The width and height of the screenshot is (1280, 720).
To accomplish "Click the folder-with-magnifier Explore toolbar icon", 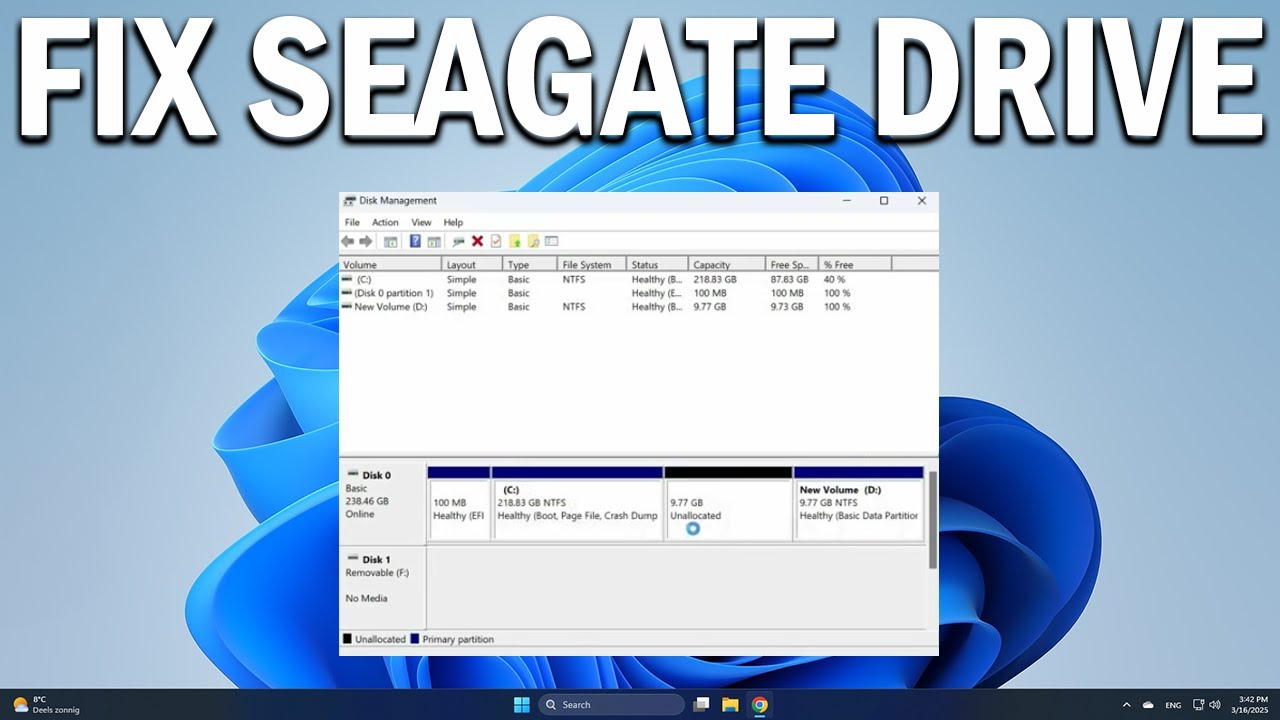I will pyautogui.click(x=533, y=241).
